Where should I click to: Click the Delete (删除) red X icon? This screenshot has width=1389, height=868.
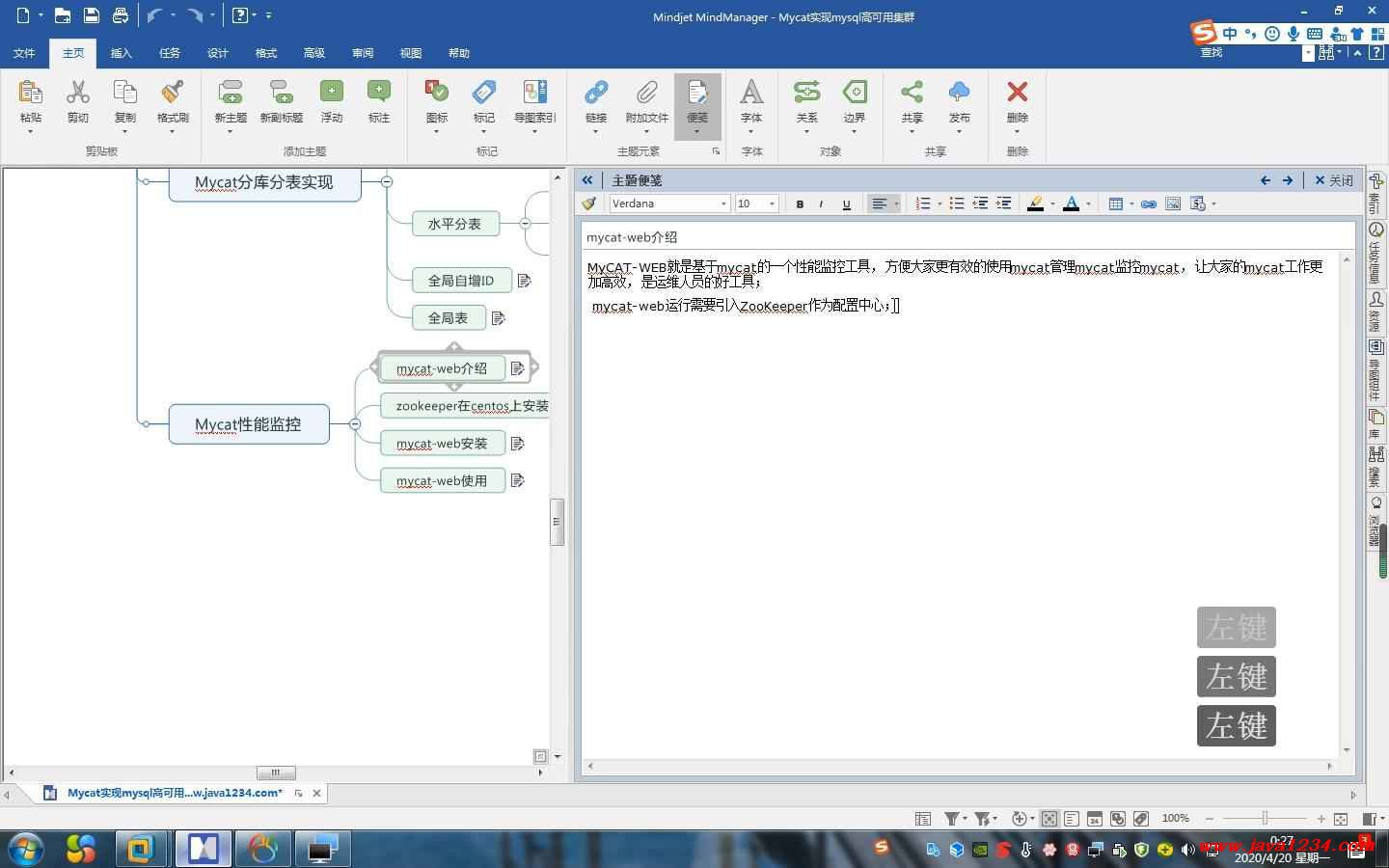click(x=1017, y=93)
